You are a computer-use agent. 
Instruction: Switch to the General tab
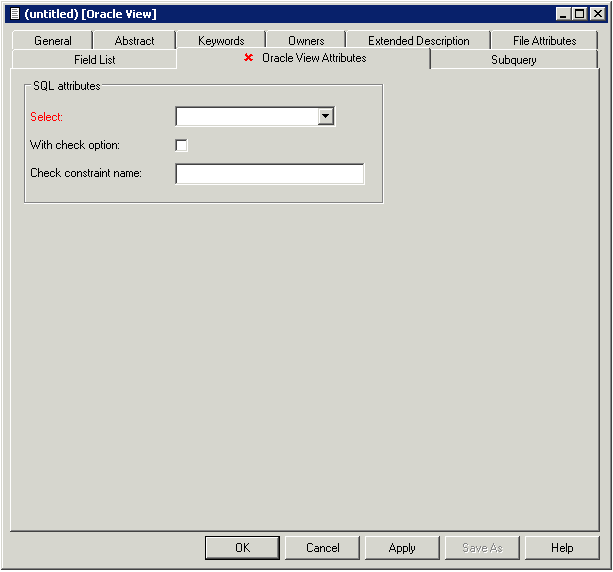pos(53,41)
